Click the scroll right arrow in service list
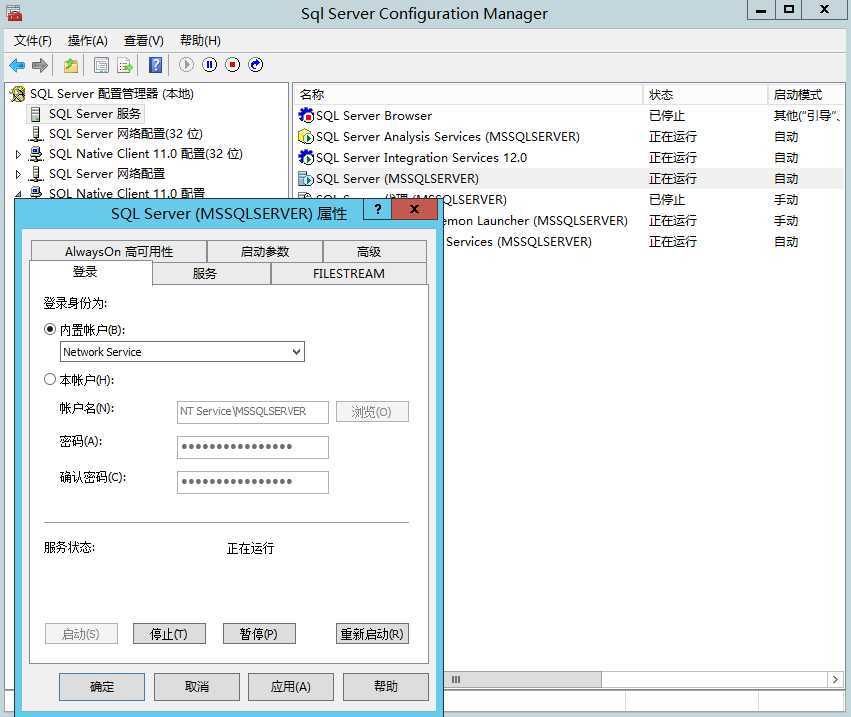851x717 pixels. (835, 680)
